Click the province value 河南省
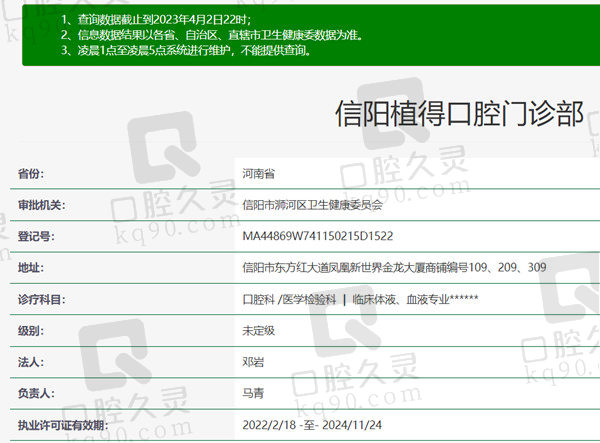This screenshot has height=443, width=600. [258, 174]
